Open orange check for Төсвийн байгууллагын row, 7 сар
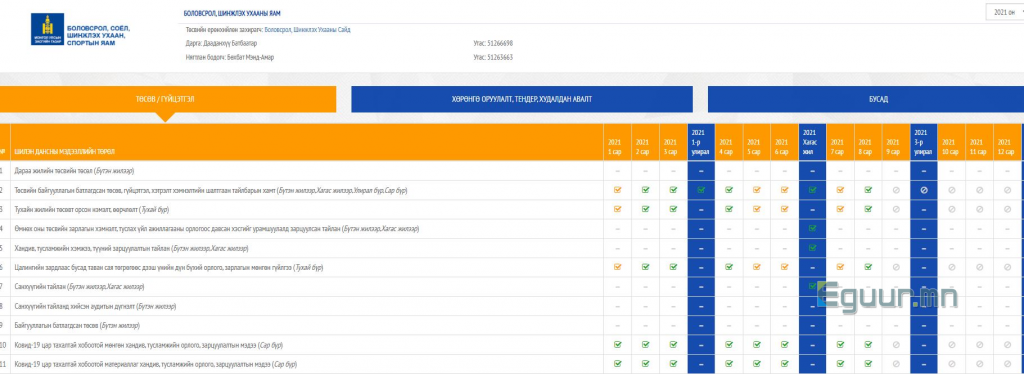1024x374 pixels. [x=840, y=190]
